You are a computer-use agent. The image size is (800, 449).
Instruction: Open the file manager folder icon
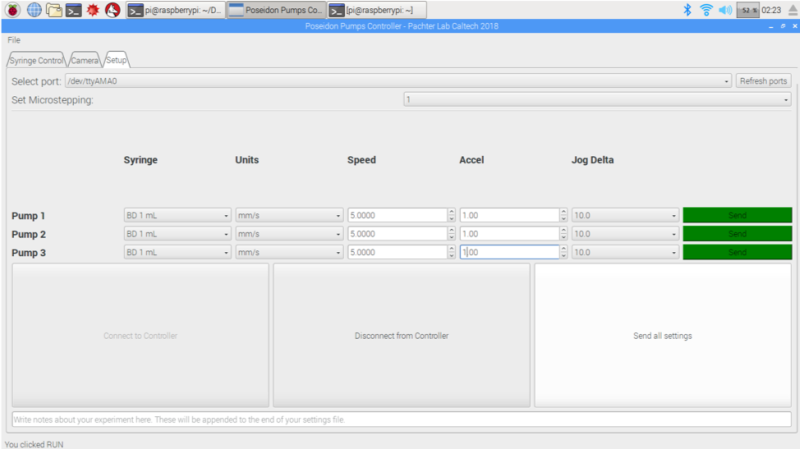click(54, 10)
